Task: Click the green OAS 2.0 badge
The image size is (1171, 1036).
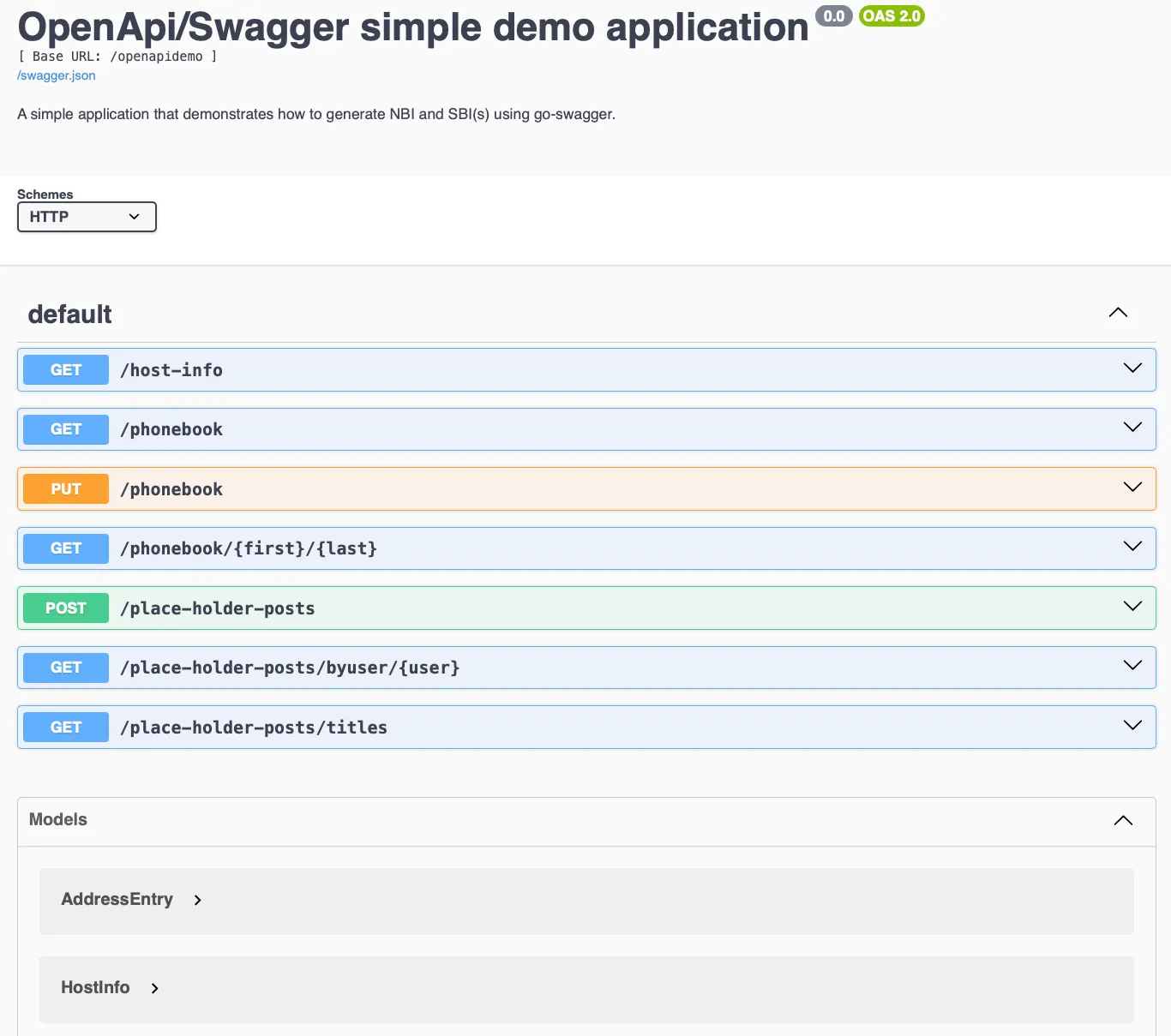Action: [891, 16]
